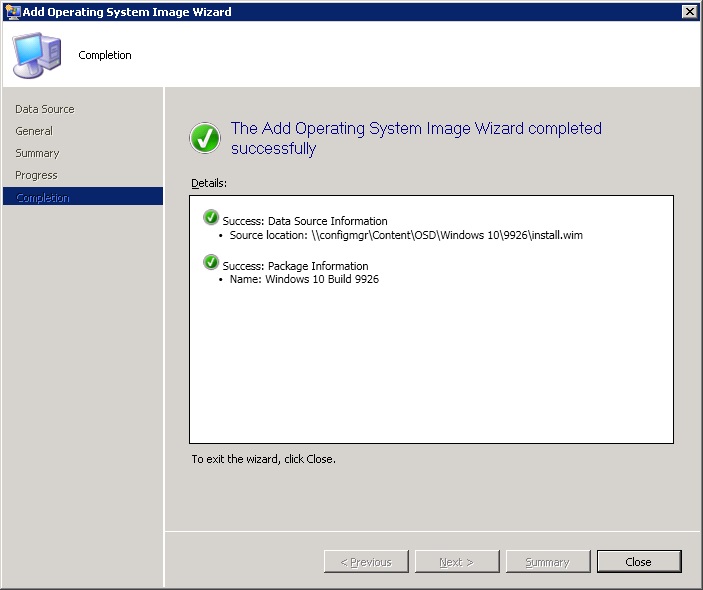Click the Summary button at the bottom

(x=547, y=562)
